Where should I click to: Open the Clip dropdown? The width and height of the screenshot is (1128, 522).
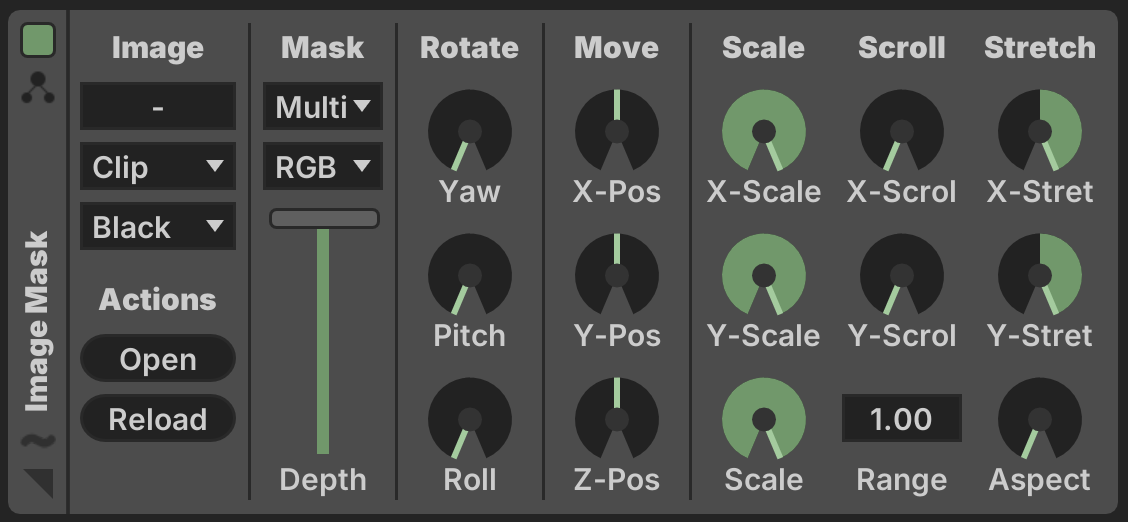(x=158, y=166)
